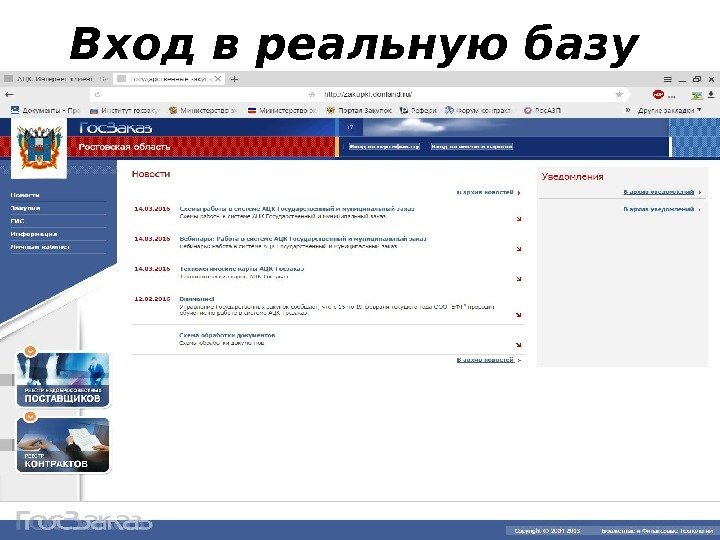Screen dimensions: 720x540
Task: Open Личный кабинет in the left menu
Action: pos(39,247)
